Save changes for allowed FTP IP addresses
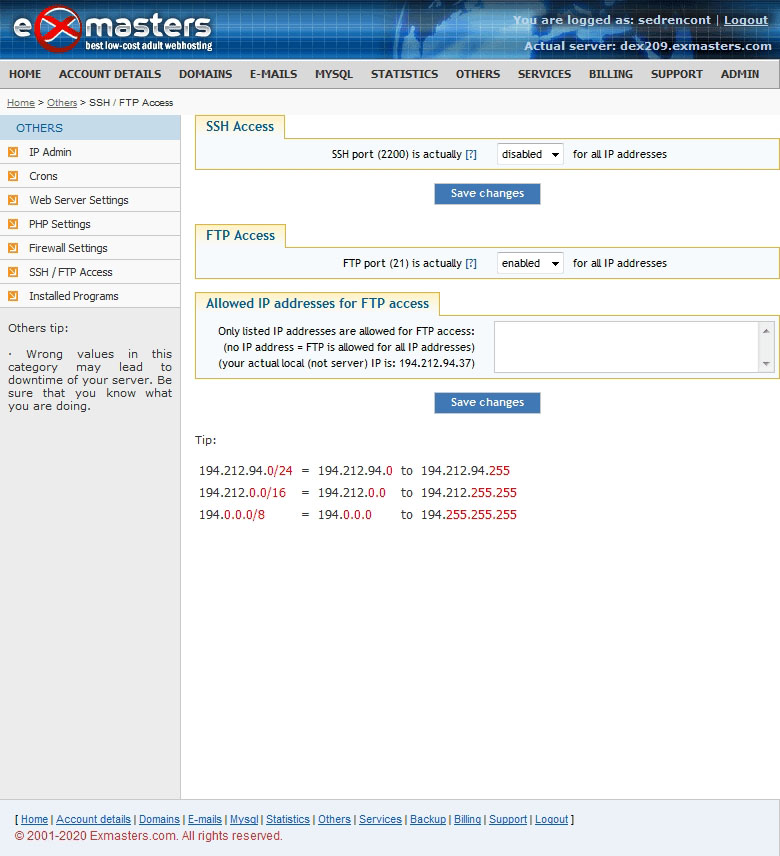780x856 pixels. pyautogui.click(x=487, y=402)
